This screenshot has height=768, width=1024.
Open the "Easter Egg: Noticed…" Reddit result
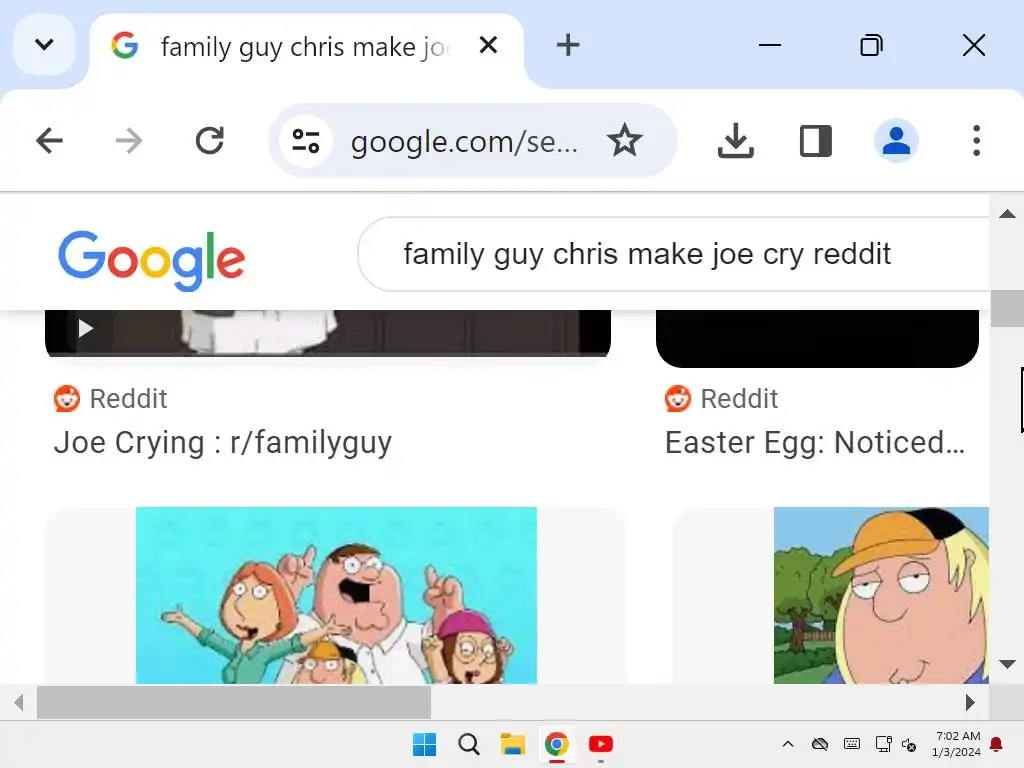[x=814, y=442]
